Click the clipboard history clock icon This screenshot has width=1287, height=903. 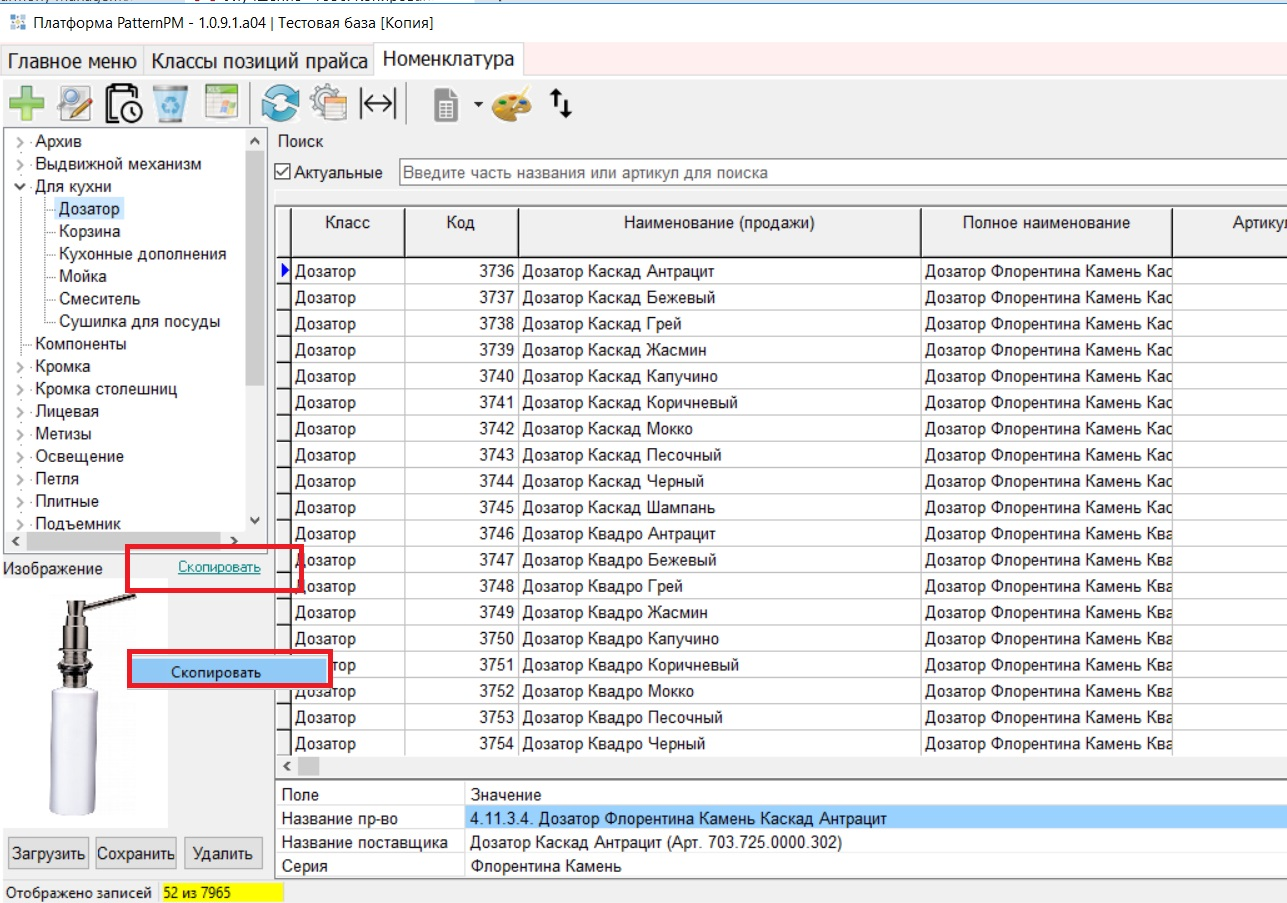click(x=123, y=103)
